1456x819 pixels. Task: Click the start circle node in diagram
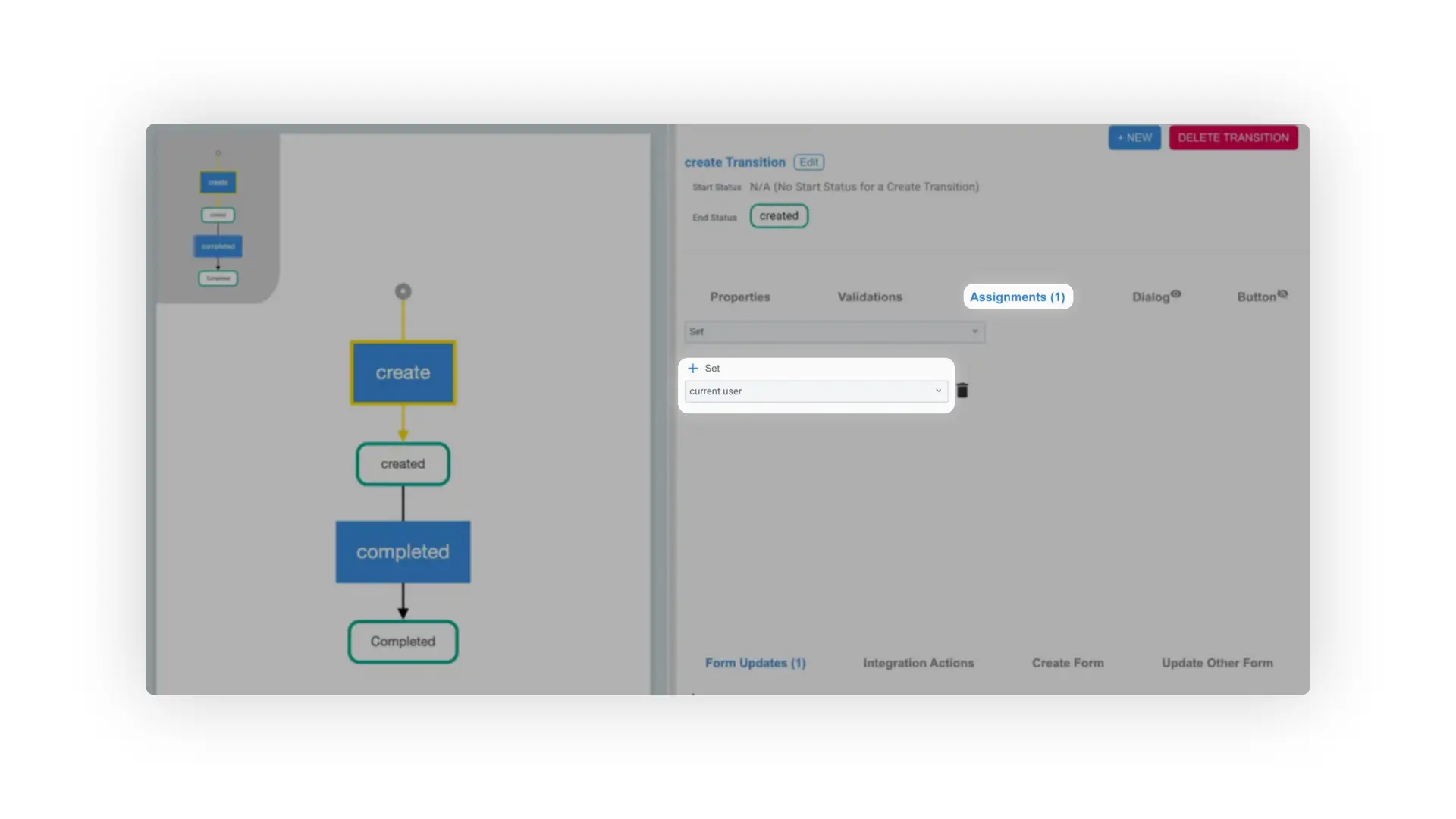[403, 291]
